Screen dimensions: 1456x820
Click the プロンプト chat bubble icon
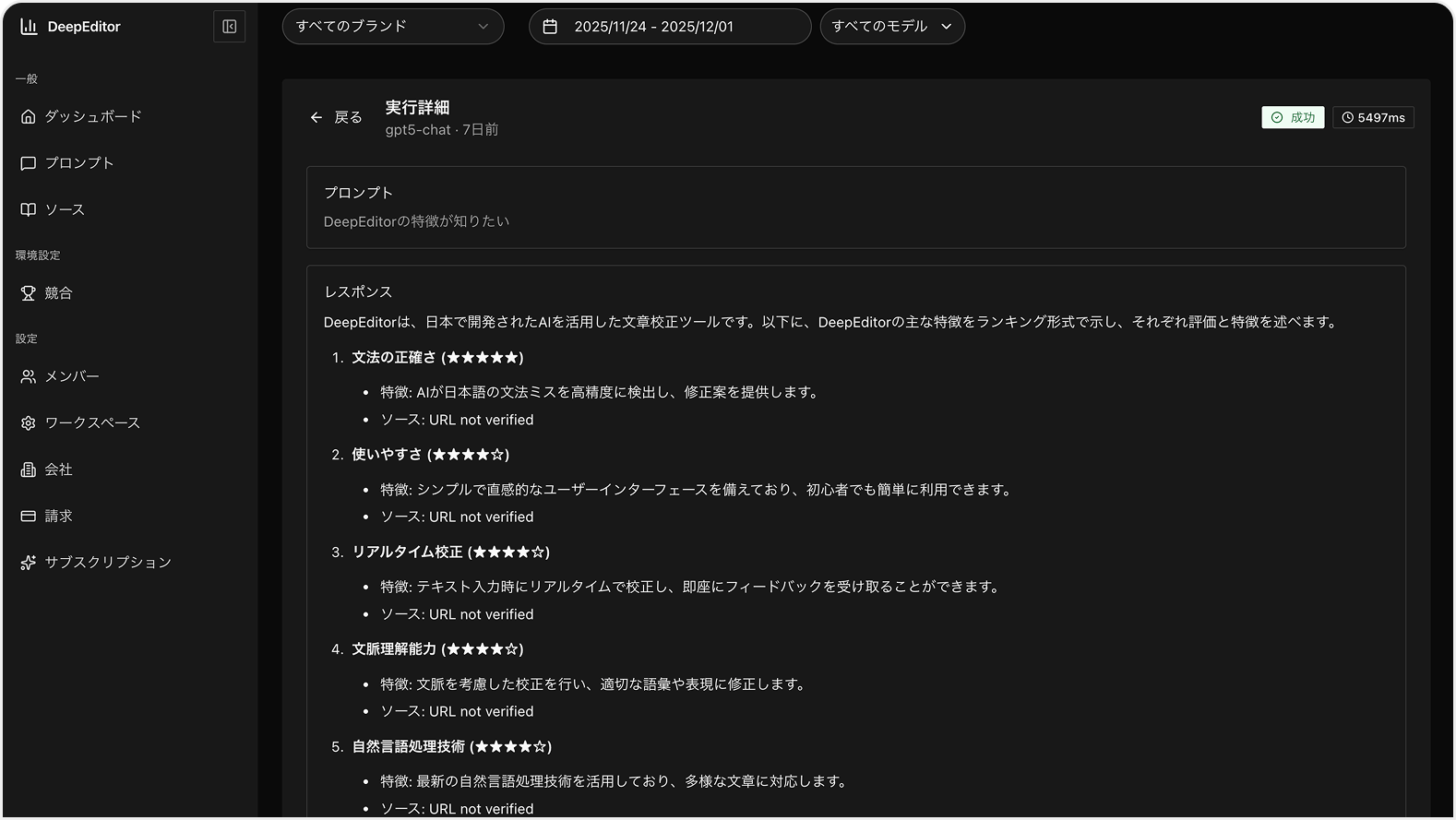(x=29, y=163)
